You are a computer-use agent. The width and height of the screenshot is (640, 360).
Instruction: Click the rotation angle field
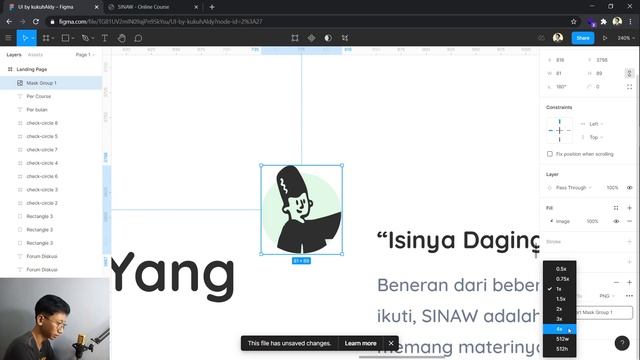coord(561,87)
